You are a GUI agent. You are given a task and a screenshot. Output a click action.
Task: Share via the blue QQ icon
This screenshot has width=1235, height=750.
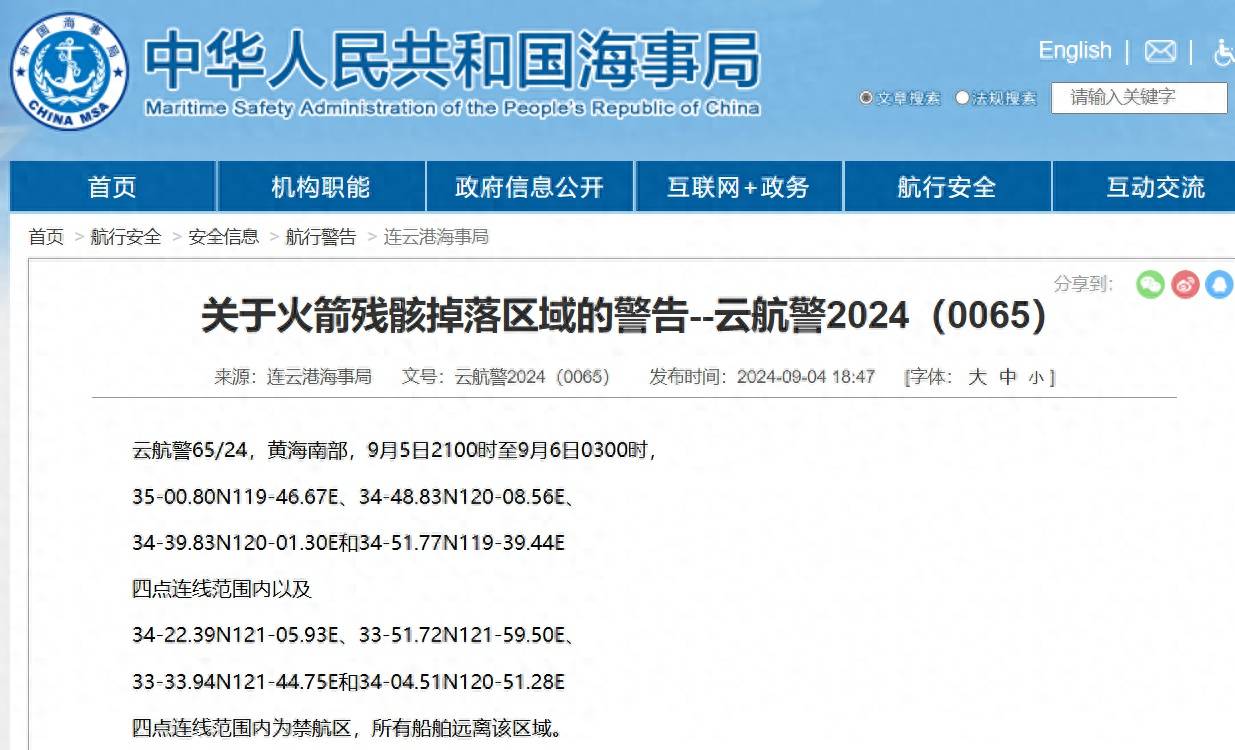(1219, 285)
